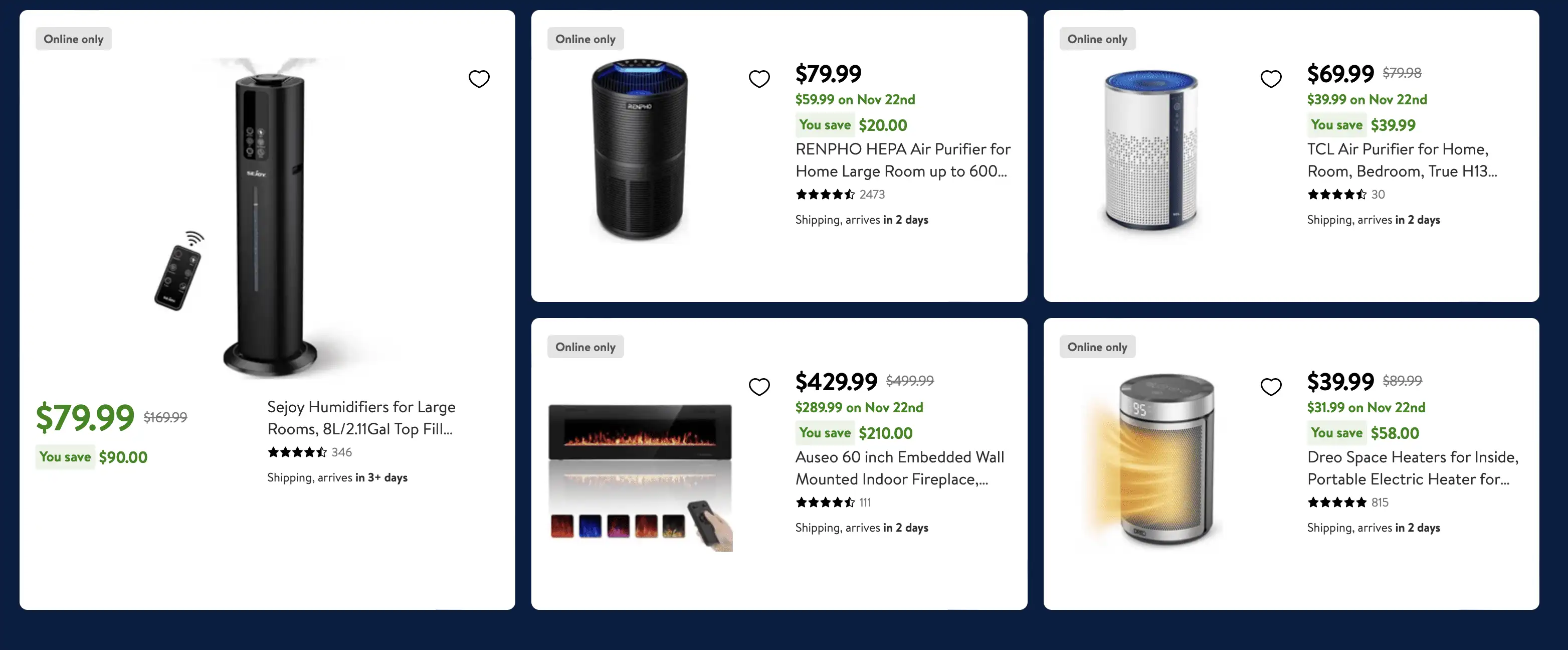
Task: Open Auseo 60 inch Fireplace product title
Action: (899, 468)
